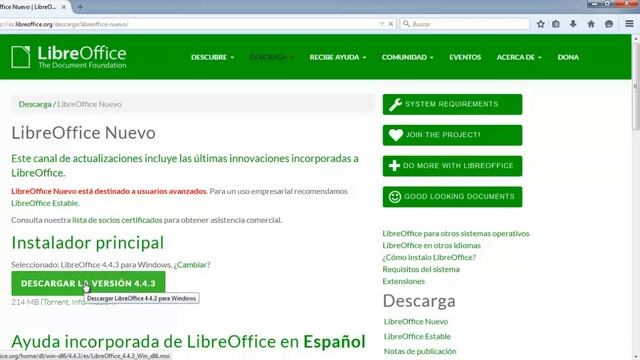Open LibreOffice Nuevo sidebar link
The width and height of the screenshot is (640, 360).
(x=416, y=322)
